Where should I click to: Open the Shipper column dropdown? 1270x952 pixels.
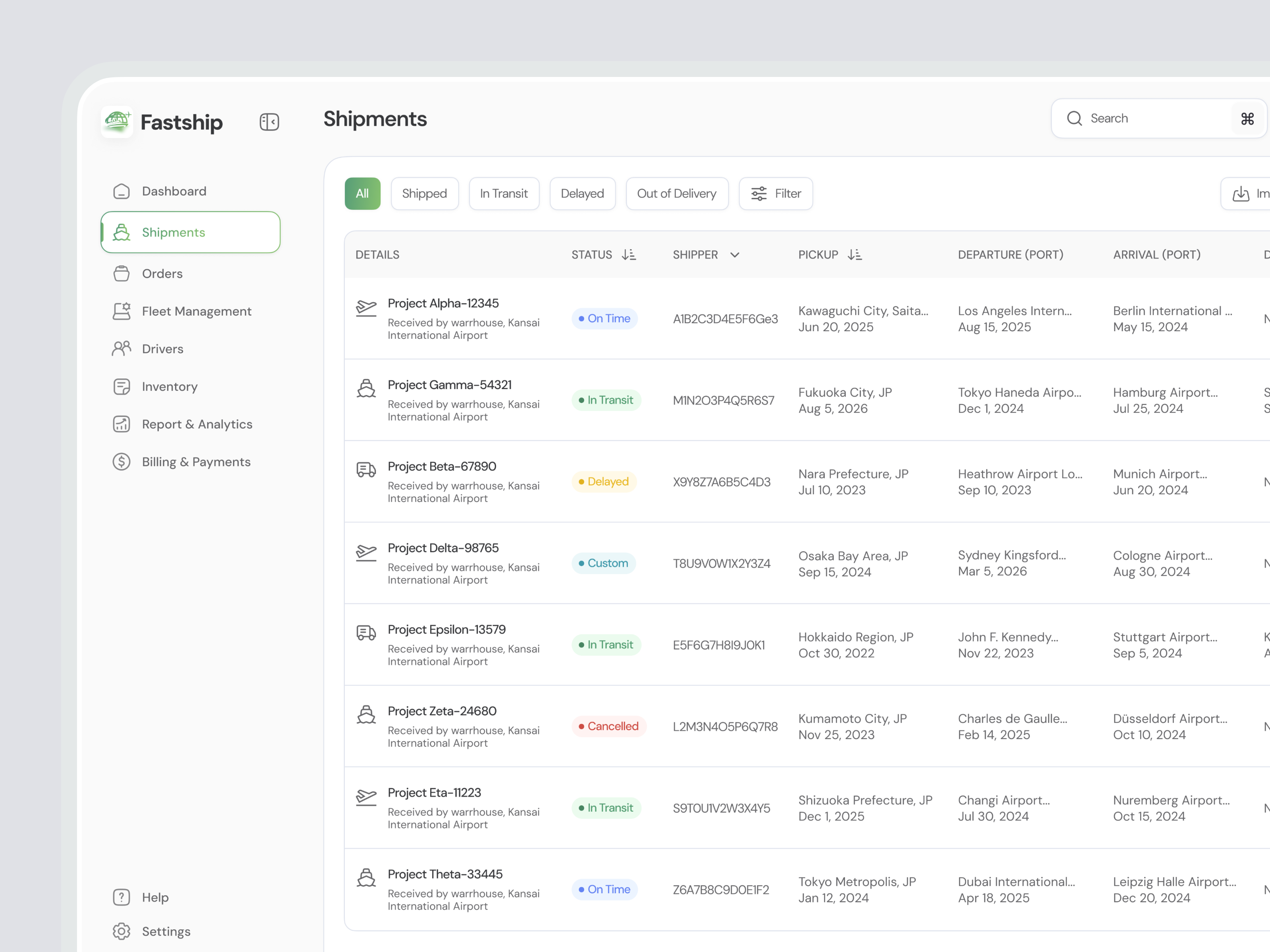(x=735, y=255)
